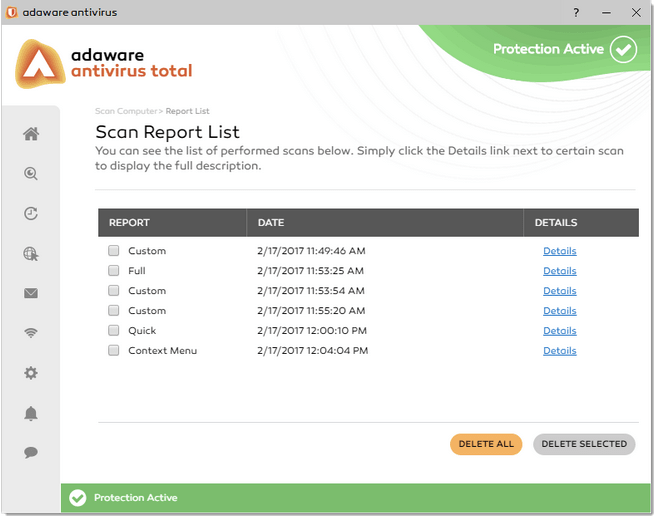Open Help question mark in title bar

576,13
